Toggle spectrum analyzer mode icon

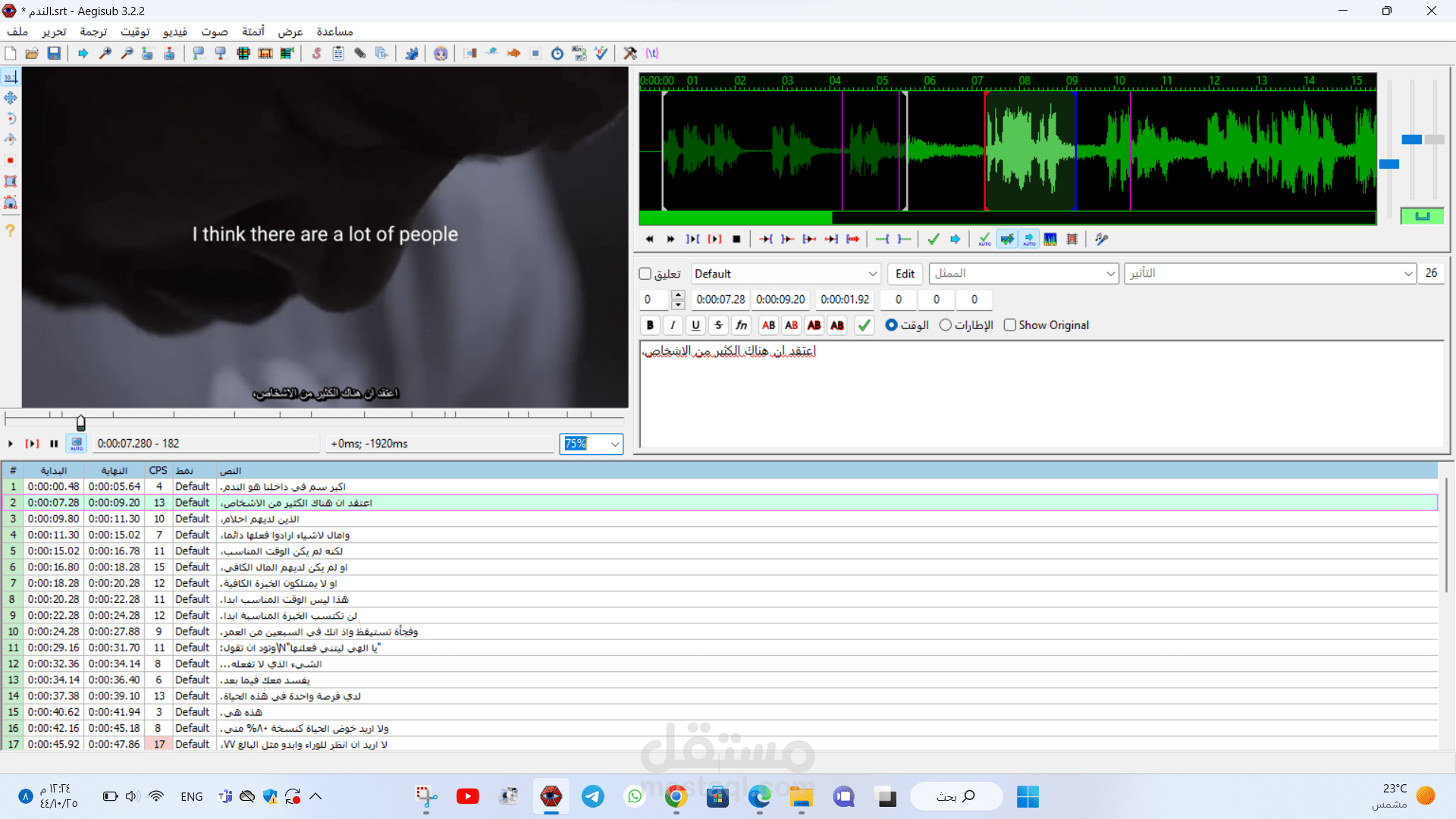1050,239
